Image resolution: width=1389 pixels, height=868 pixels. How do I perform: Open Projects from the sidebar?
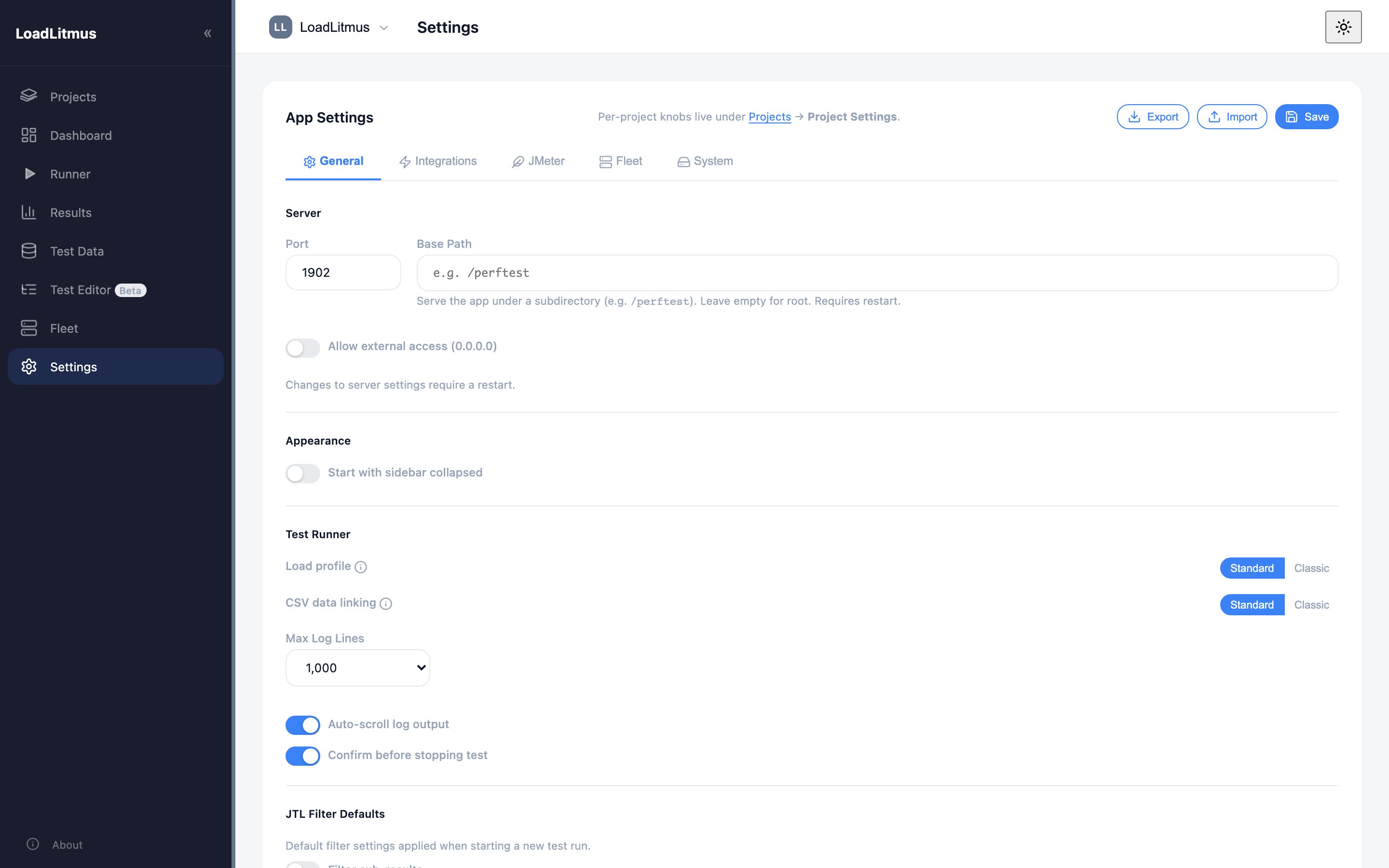pos(115,96)
